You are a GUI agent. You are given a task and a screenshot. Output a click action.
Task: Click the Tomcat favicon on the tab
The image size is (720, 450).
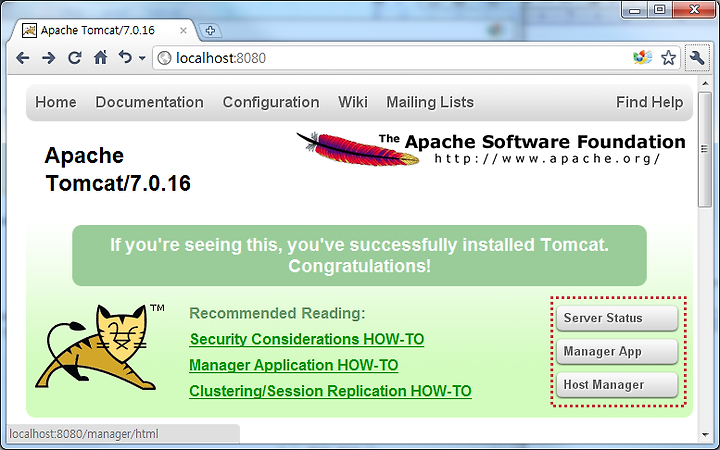[29, 30]
